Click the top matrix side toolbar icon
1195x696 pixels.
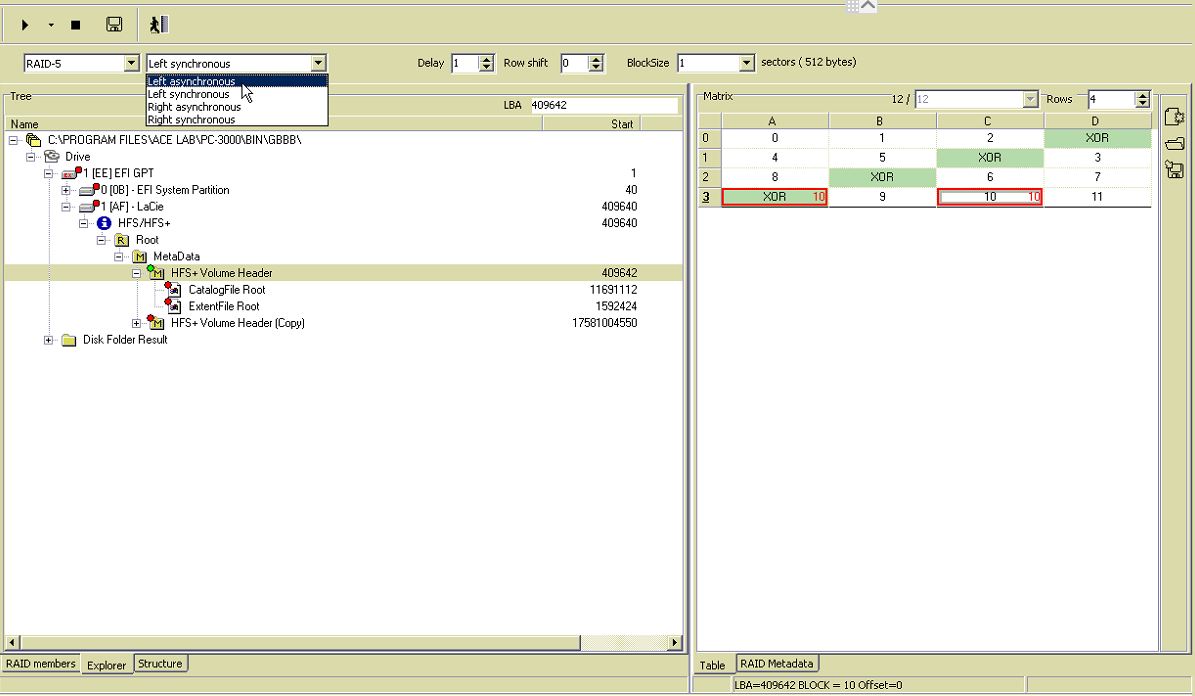tap(1174, 117)
